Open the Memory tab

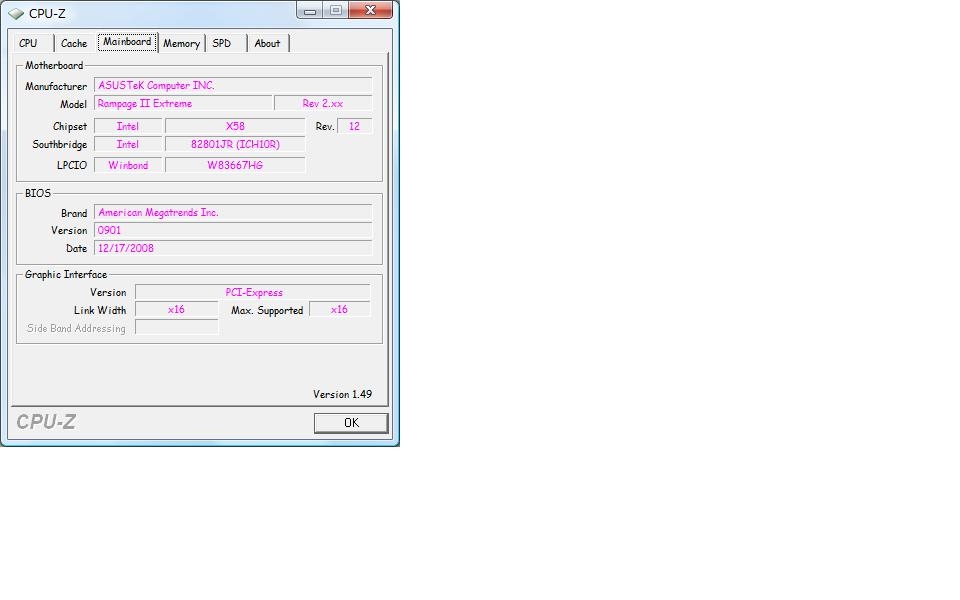pos(181,43)
